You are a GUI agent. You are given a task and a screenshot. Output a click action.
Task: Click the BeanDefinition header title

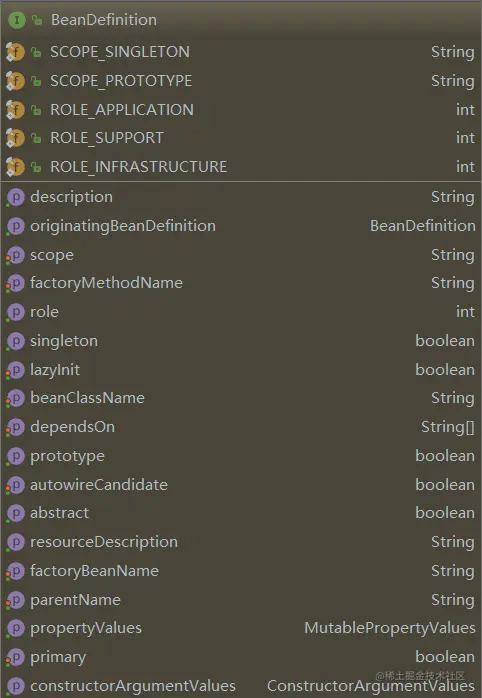click(104, 20)
